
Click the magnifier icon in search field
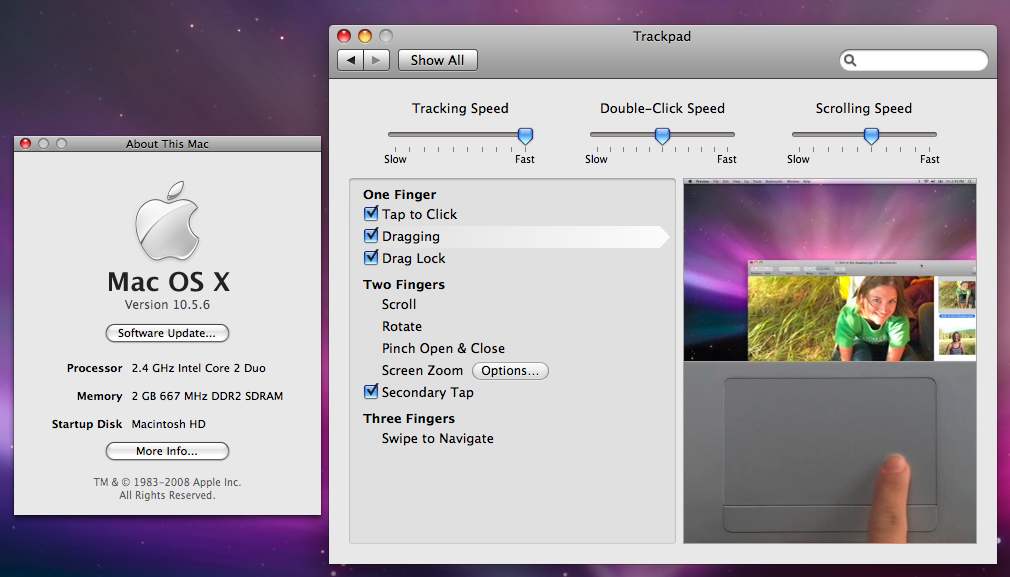[850, 61]
